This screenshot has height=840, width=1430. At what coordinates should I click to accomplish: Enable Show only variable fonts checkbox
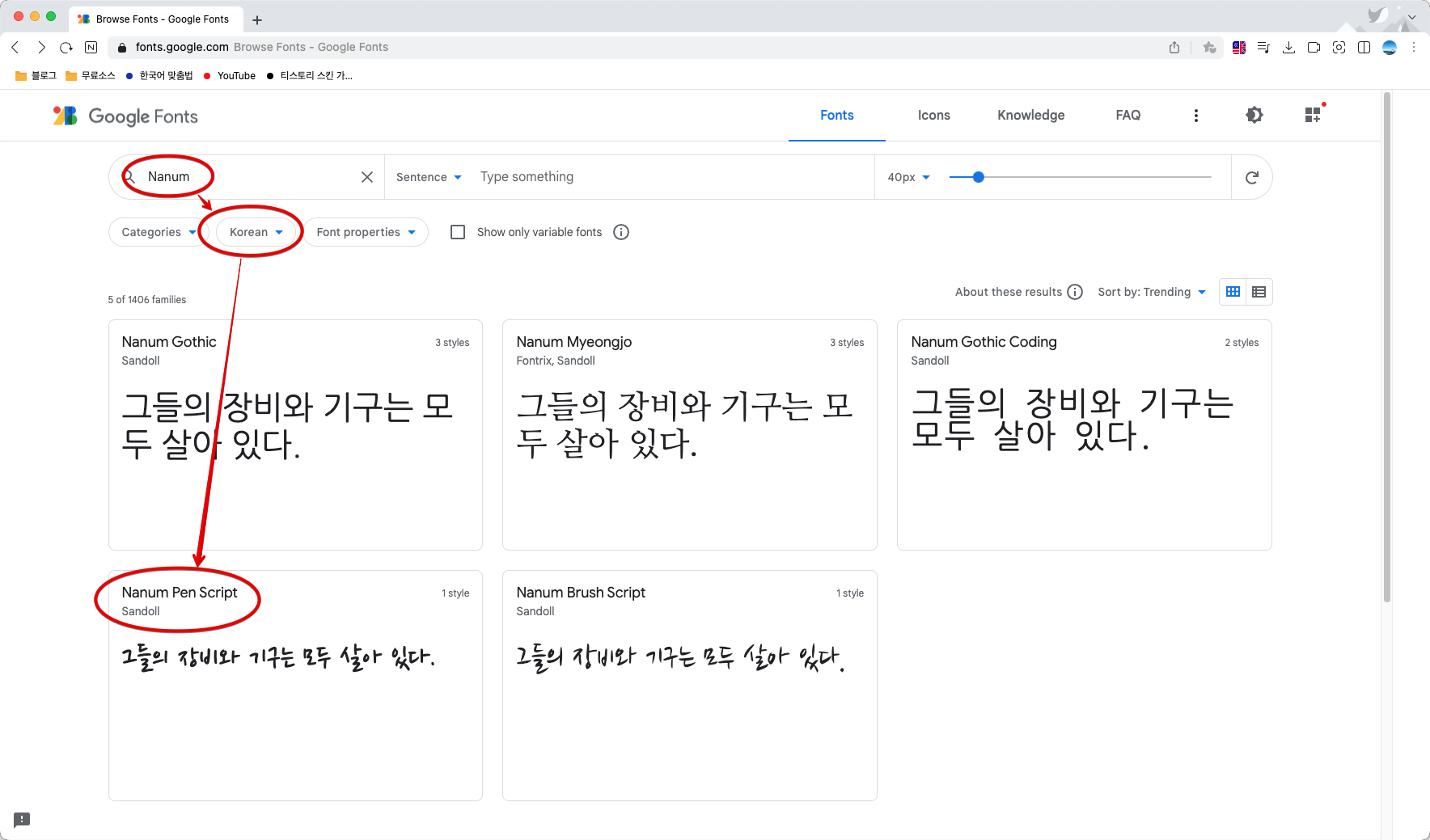[458, 232]
